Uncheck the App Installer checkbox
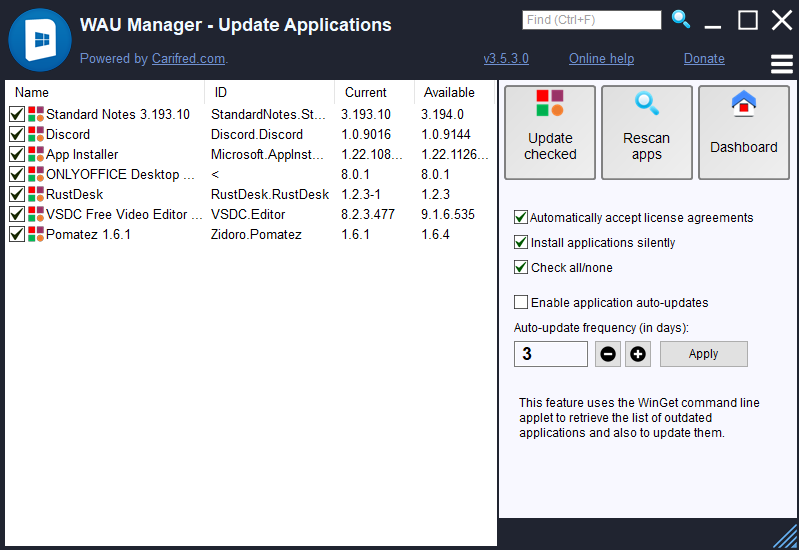This screenshot has width=799, height=550. click(x=17, y=154)
